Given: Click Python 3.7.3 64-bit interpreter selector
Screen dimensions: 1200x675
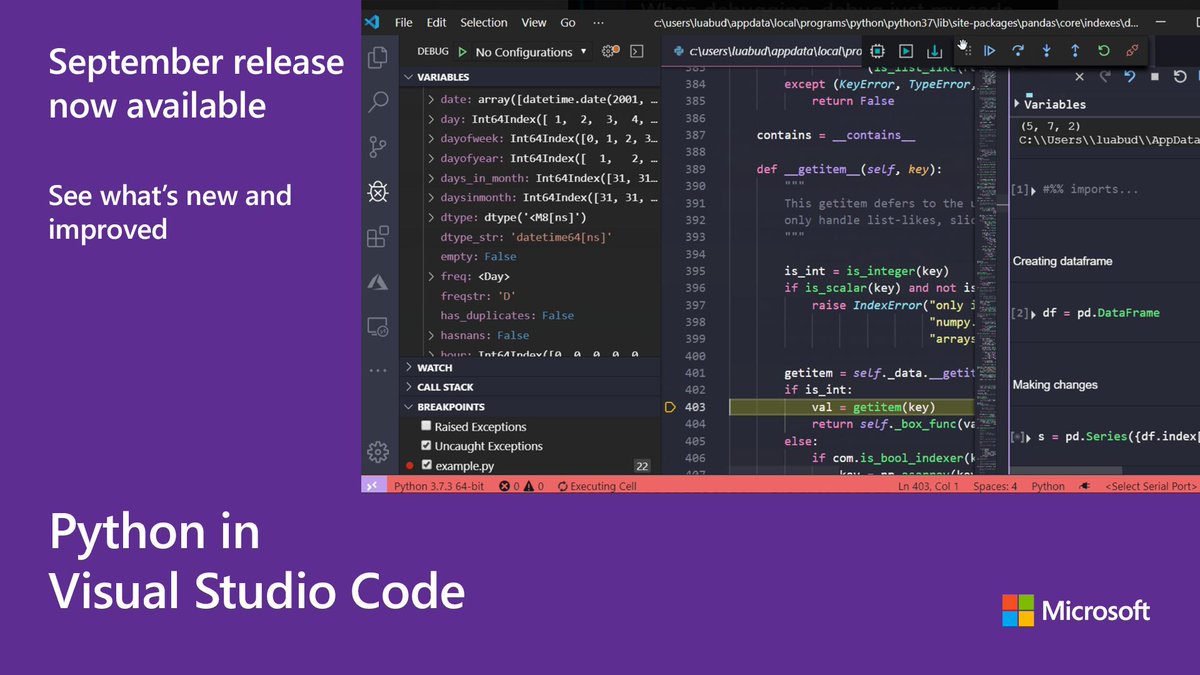Looking at the screenshot, I should coord(439,486).
